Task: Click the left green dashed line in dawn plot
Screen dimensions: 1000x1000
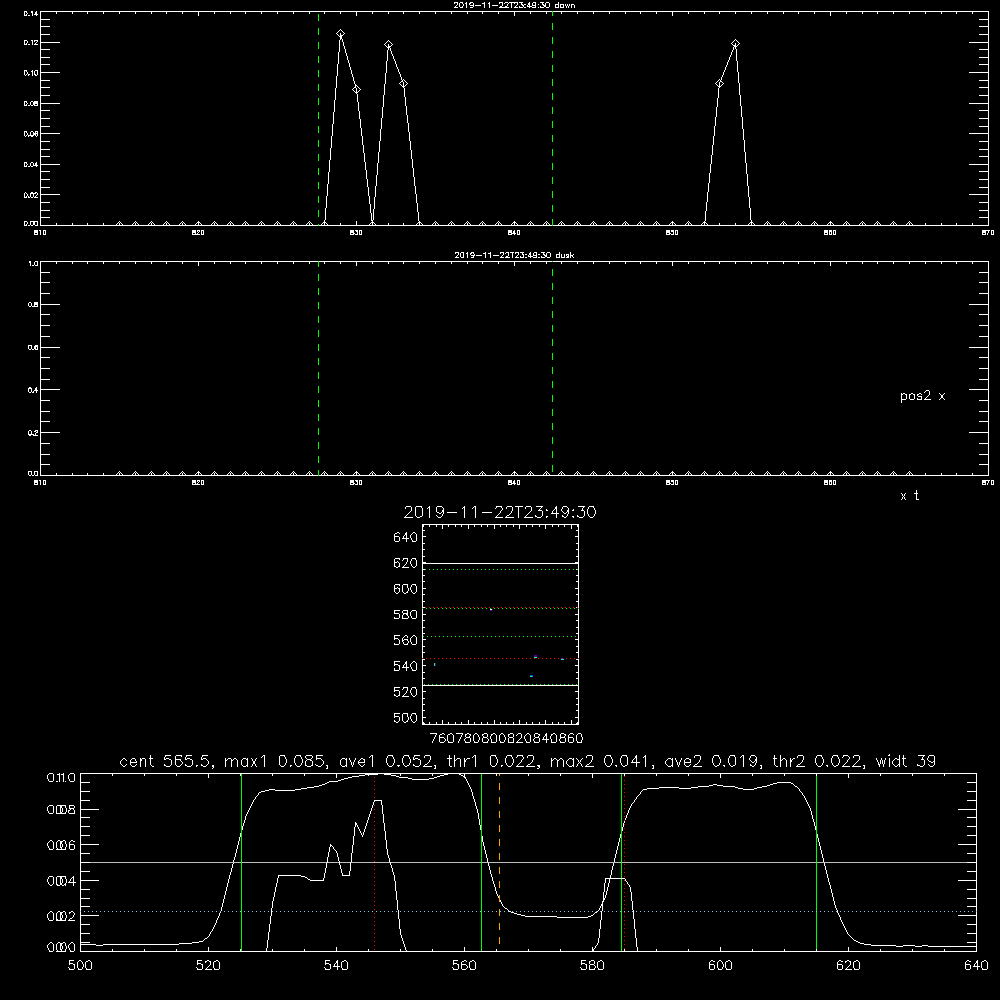Action: point(318,118)
